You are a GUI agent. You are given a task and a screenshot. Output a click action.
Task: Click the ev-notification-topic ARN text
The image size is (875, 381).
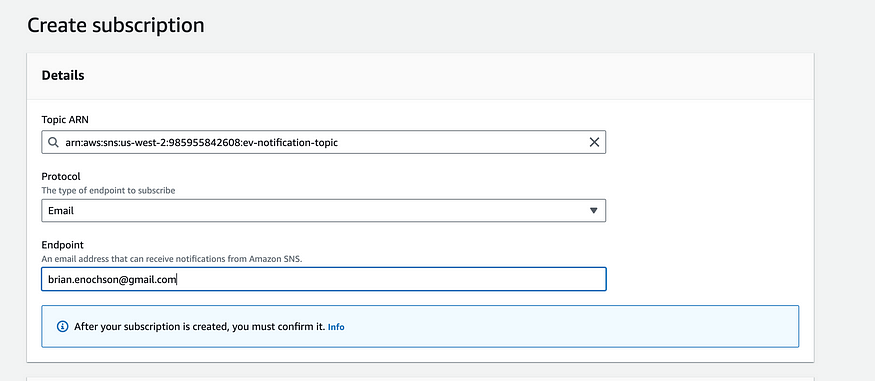(201, 143)
